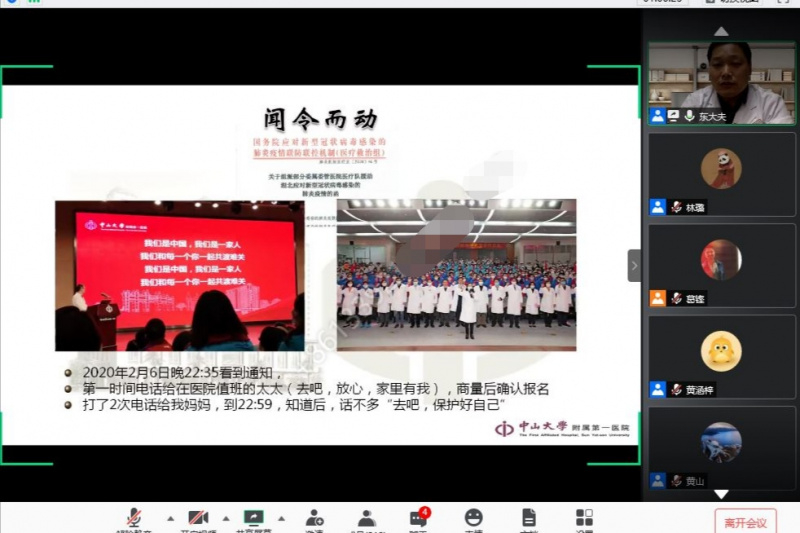
Task: Click the green microphone icon beside 东大夫
Action: pyautogui.click(x=689, y=116)
